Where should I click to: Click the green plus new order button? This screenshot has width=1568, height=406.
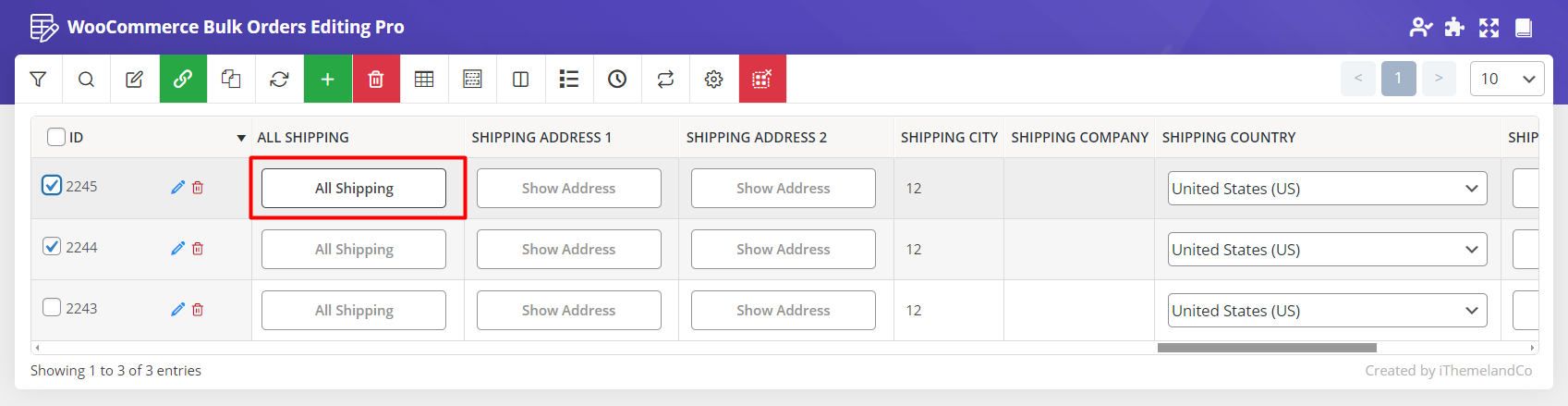pyautogui.click(x=327, y=80)
